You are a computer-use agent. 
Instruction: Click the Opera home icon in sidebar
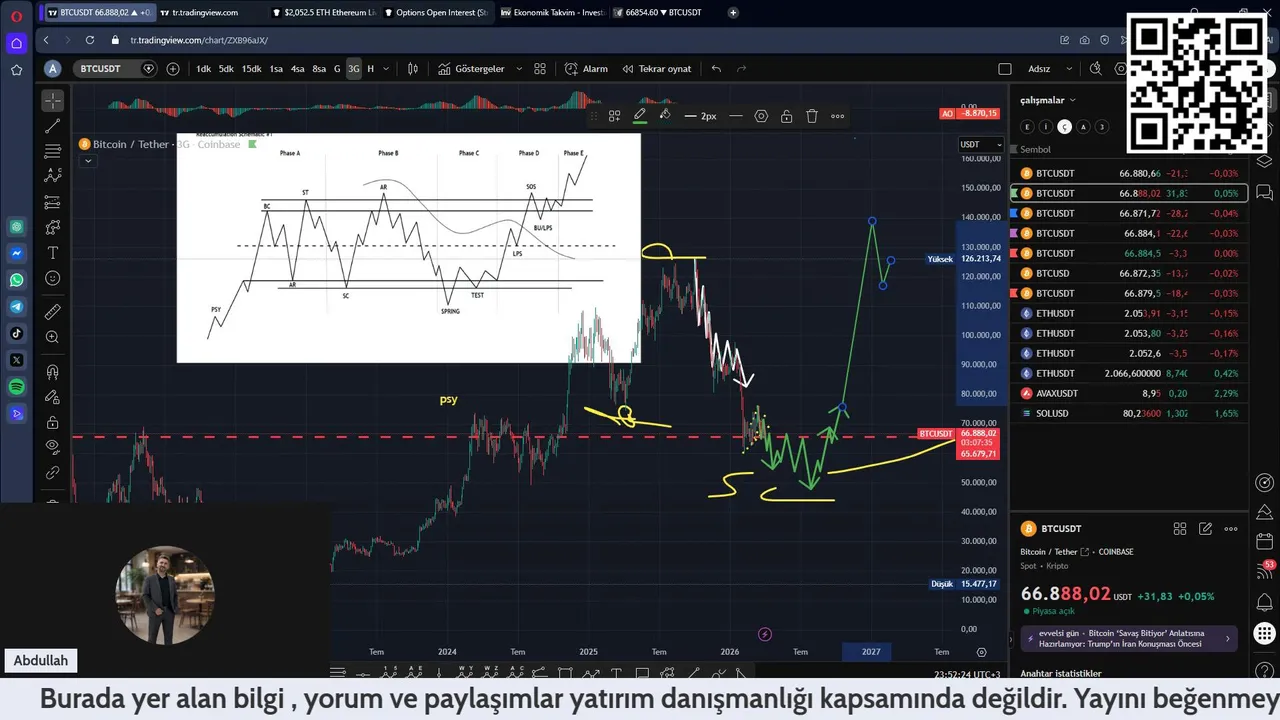click(x=17, y=43)
